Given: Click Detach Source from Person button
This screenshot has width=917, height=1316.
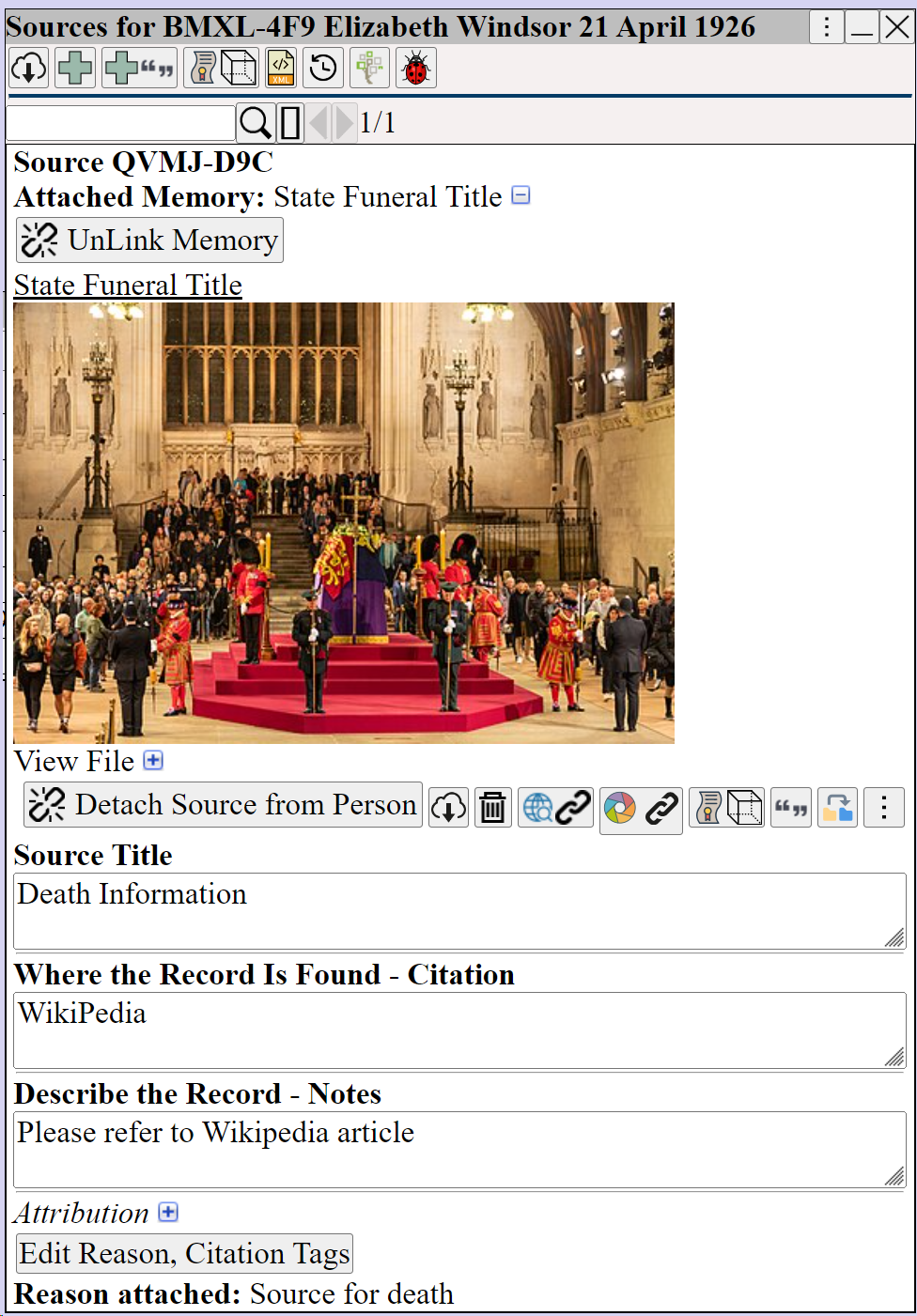Looking at the screenshot, I should [x=223, y=805].
